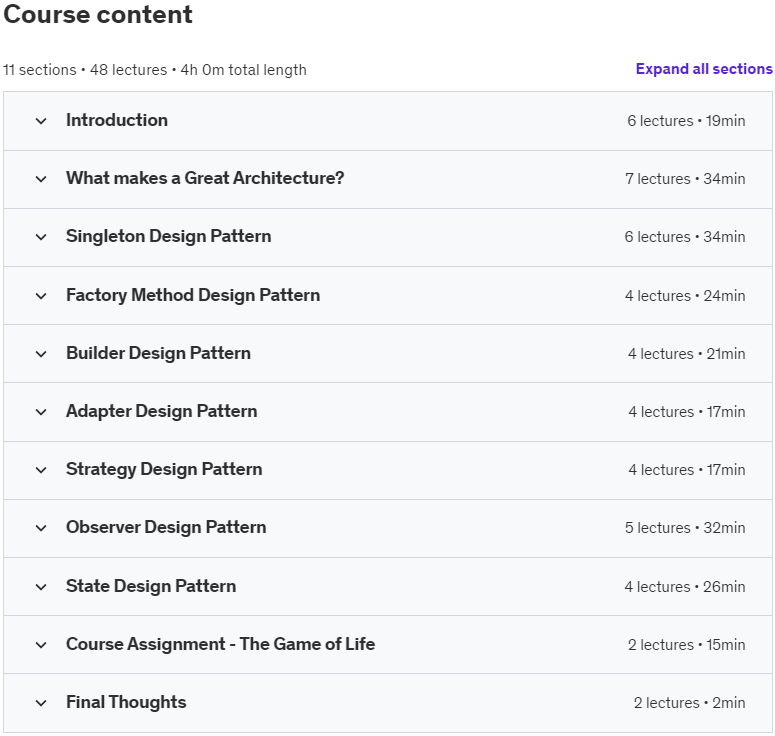This screenshot has height=736, width=775.
Task: Select the Factory Method Design Pattern title
Action: tap(193, 295)
